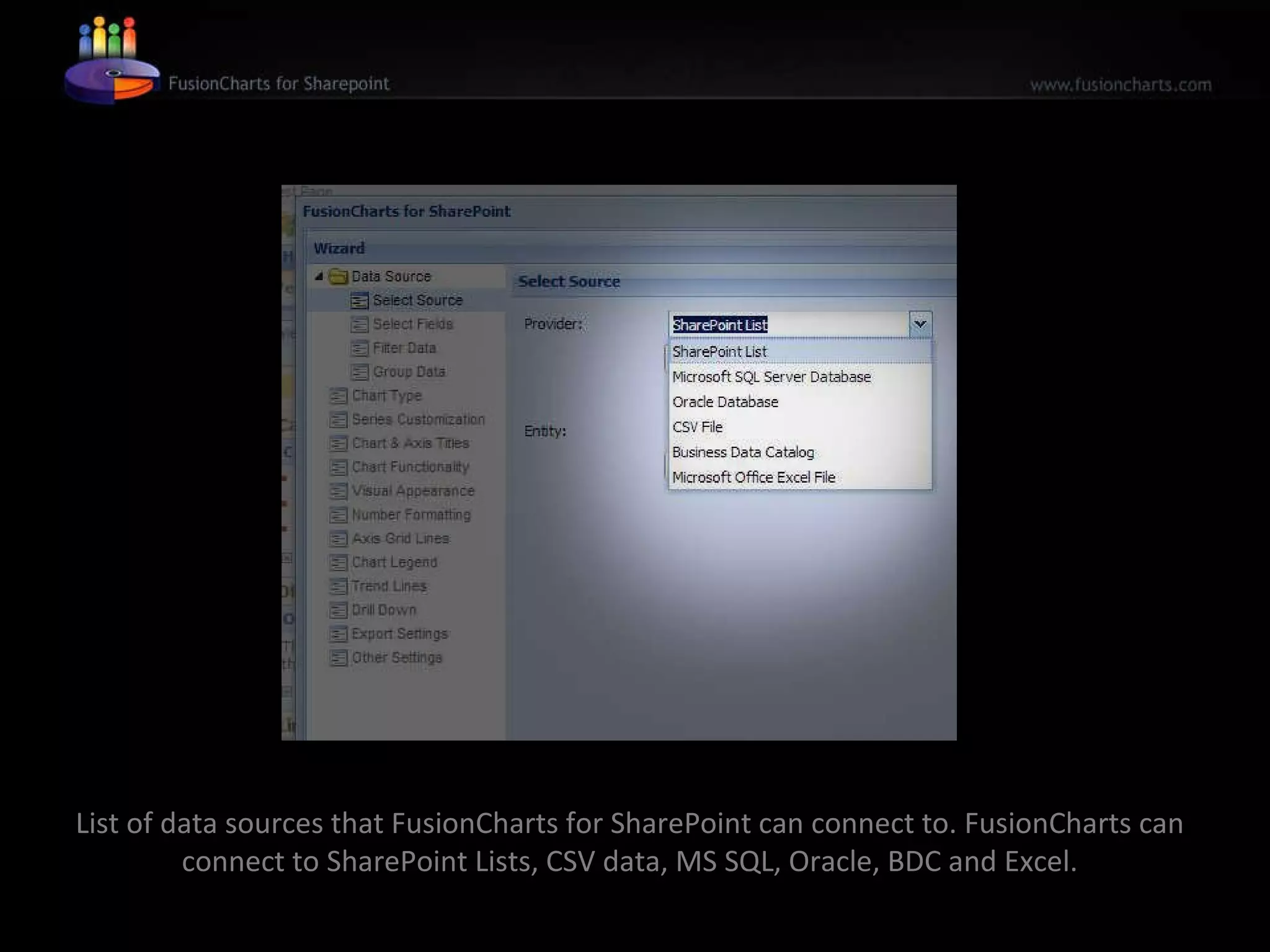1270x952 pixels.
Task: Open the Filter Data step
Action: (404, 348)
